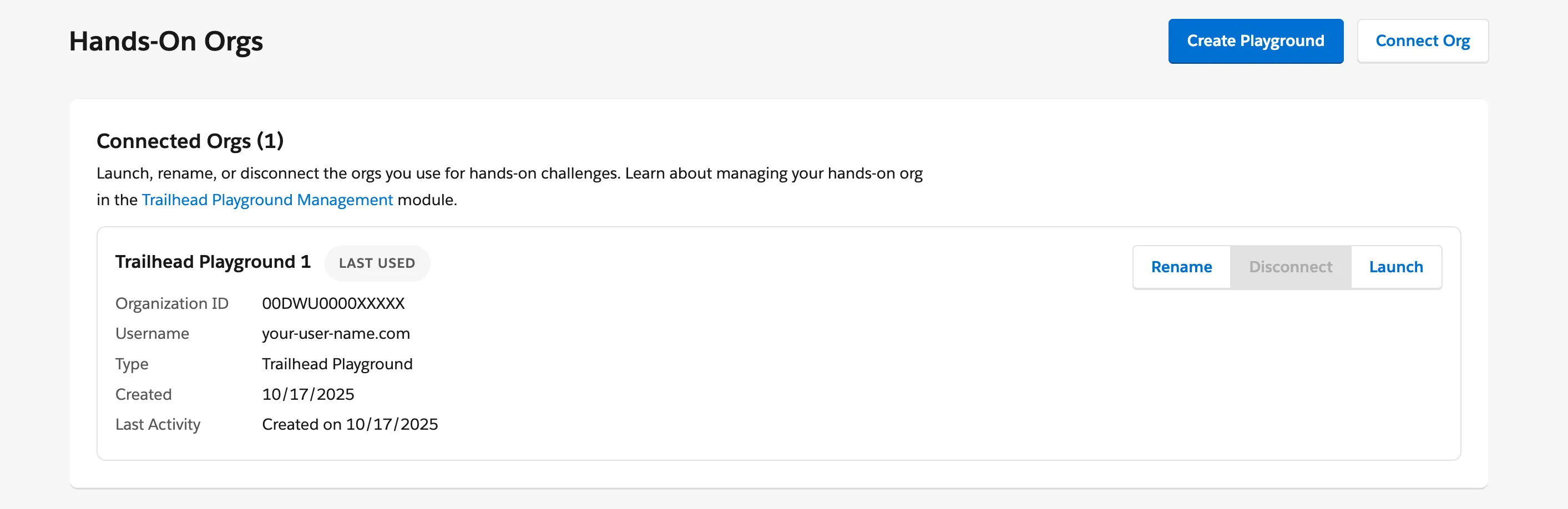Screen dimensions: 1568x509
Task: Click the Type row's Trailhead Playground value
Action: 337,364
